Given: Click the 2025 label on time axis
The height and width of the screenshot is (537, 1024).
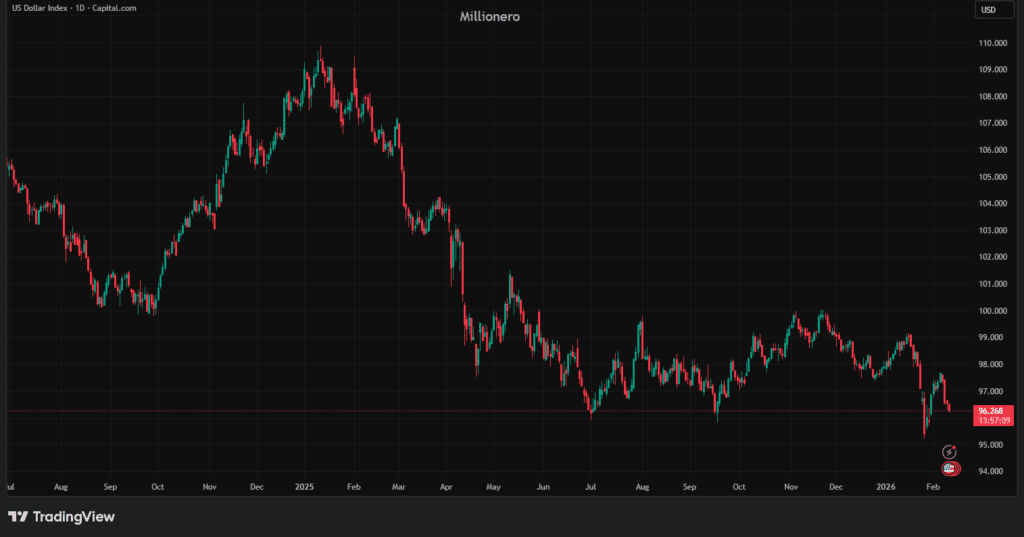Looking at the screenshot, I should coord(304,486).
